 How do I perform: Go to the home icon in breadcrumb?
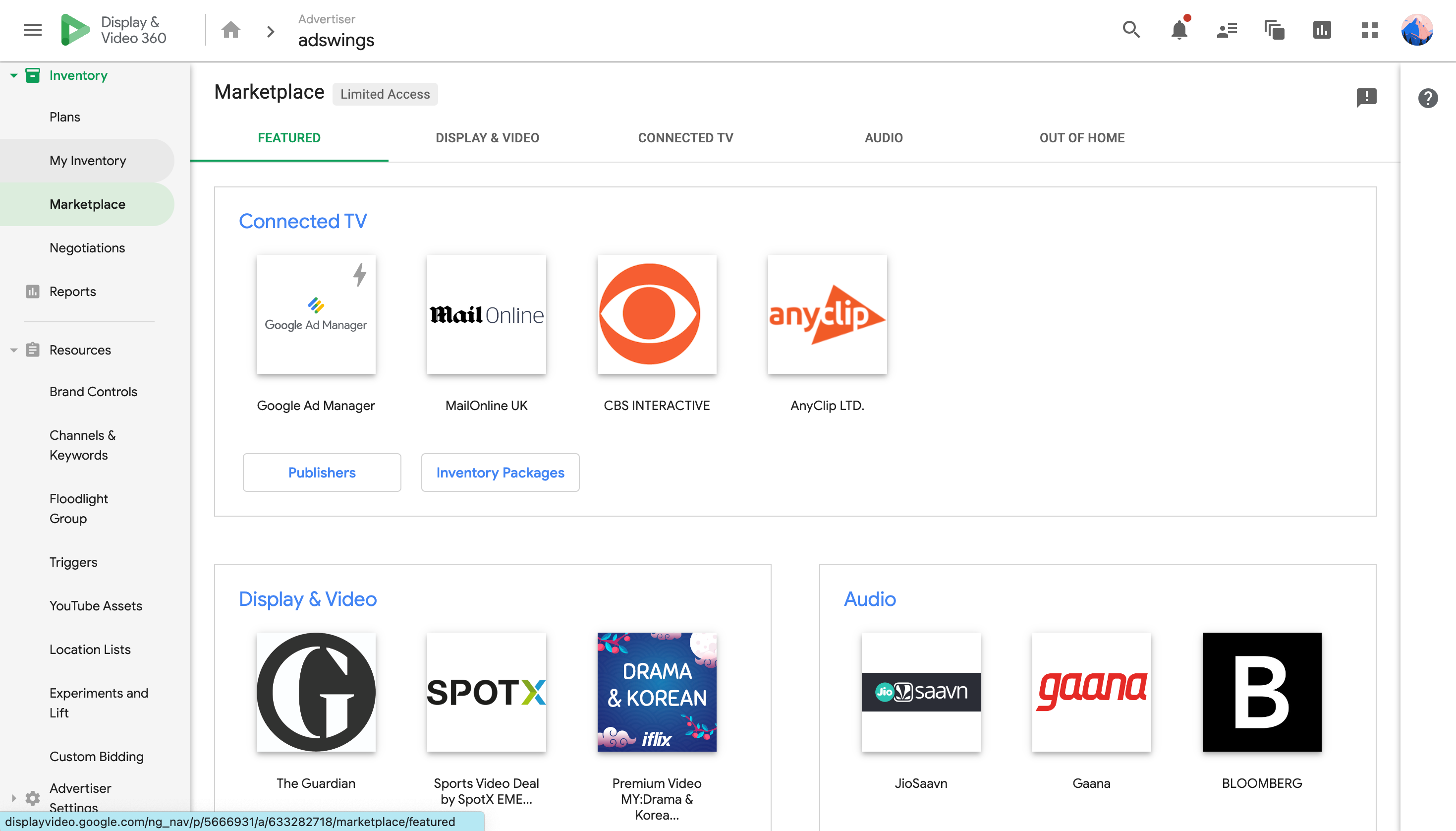pyautogui.click(x=231, y=30)
